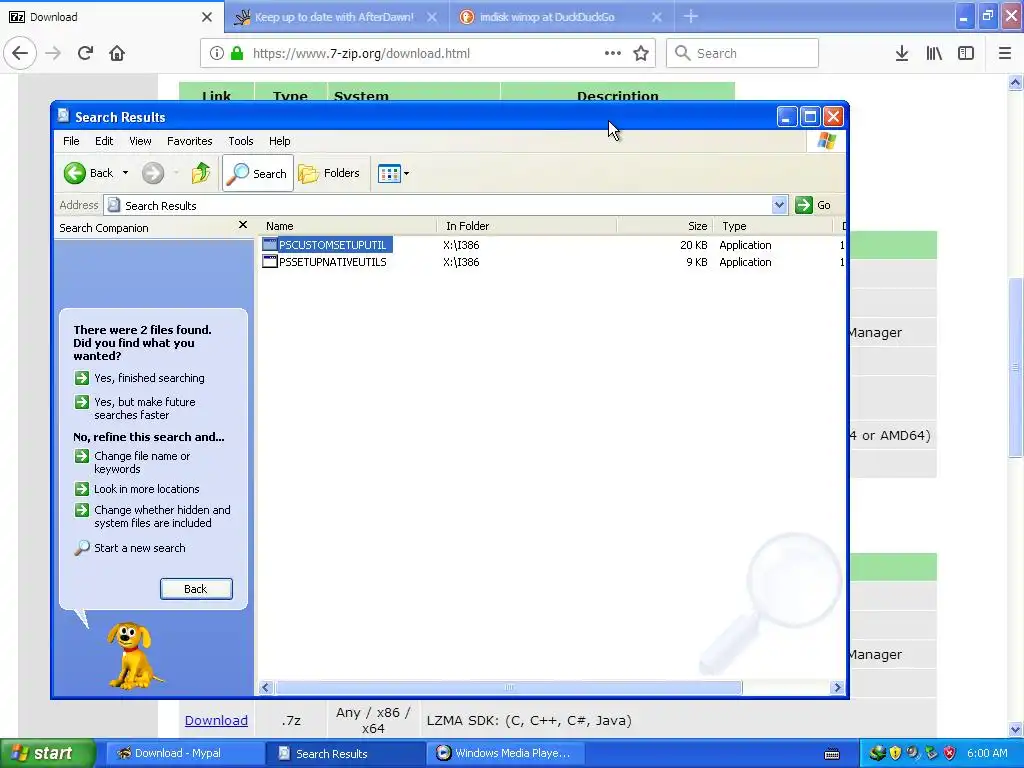Click the Up folder icon in the toolbar

pyautogui.click(x=200, y=173)
